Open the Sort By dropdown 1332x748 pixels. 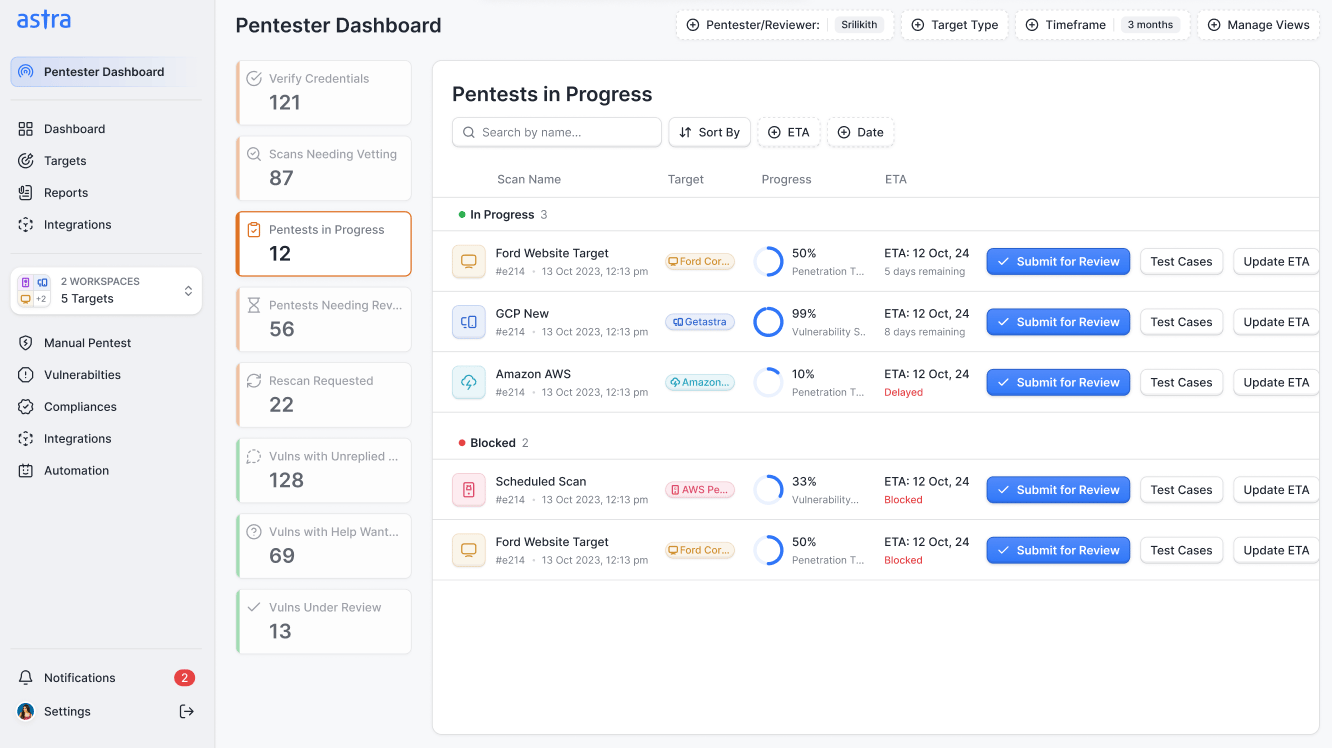point(710,132)
